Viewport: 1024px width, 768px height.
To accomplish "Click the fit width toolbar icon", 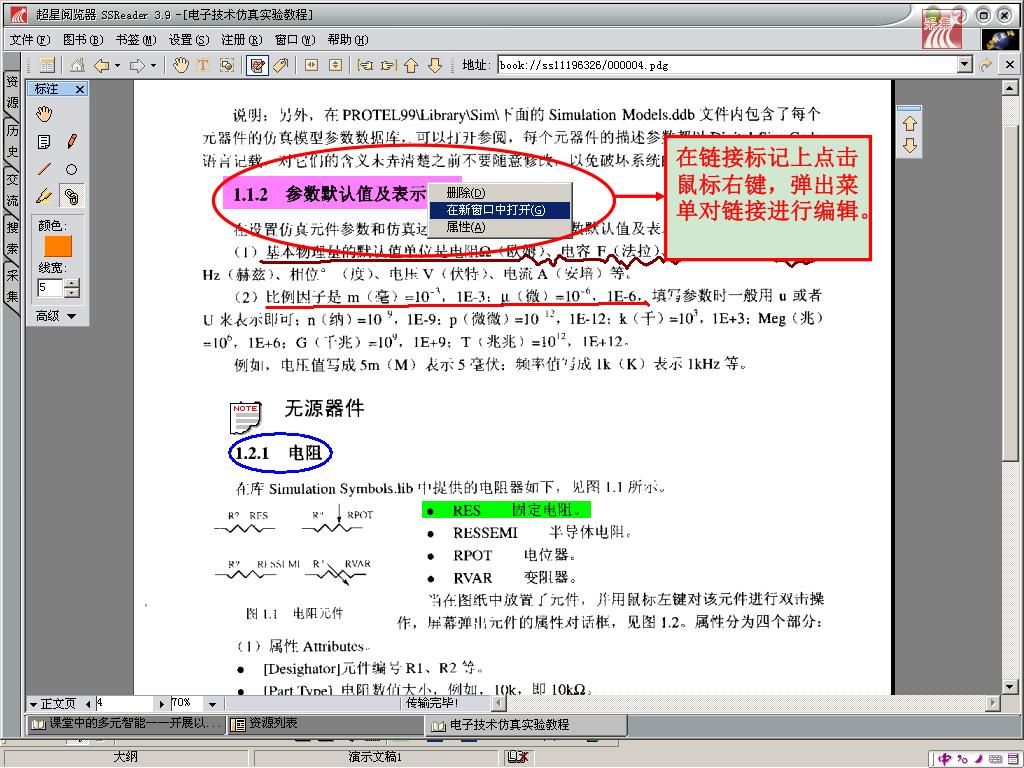I will pyautogui.click(x=312, y=65).
